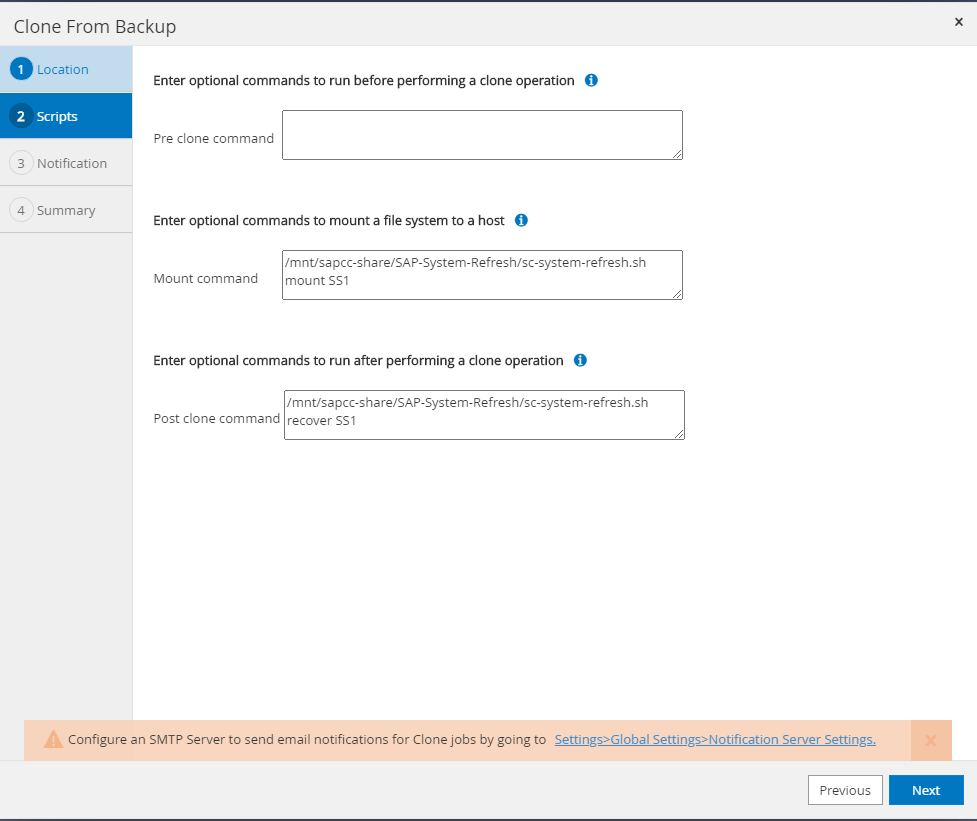The height and width of the screenshot is (821, 977).
Task: Dismiss the SMTP Server warning banner
Action: click(930, 740)
